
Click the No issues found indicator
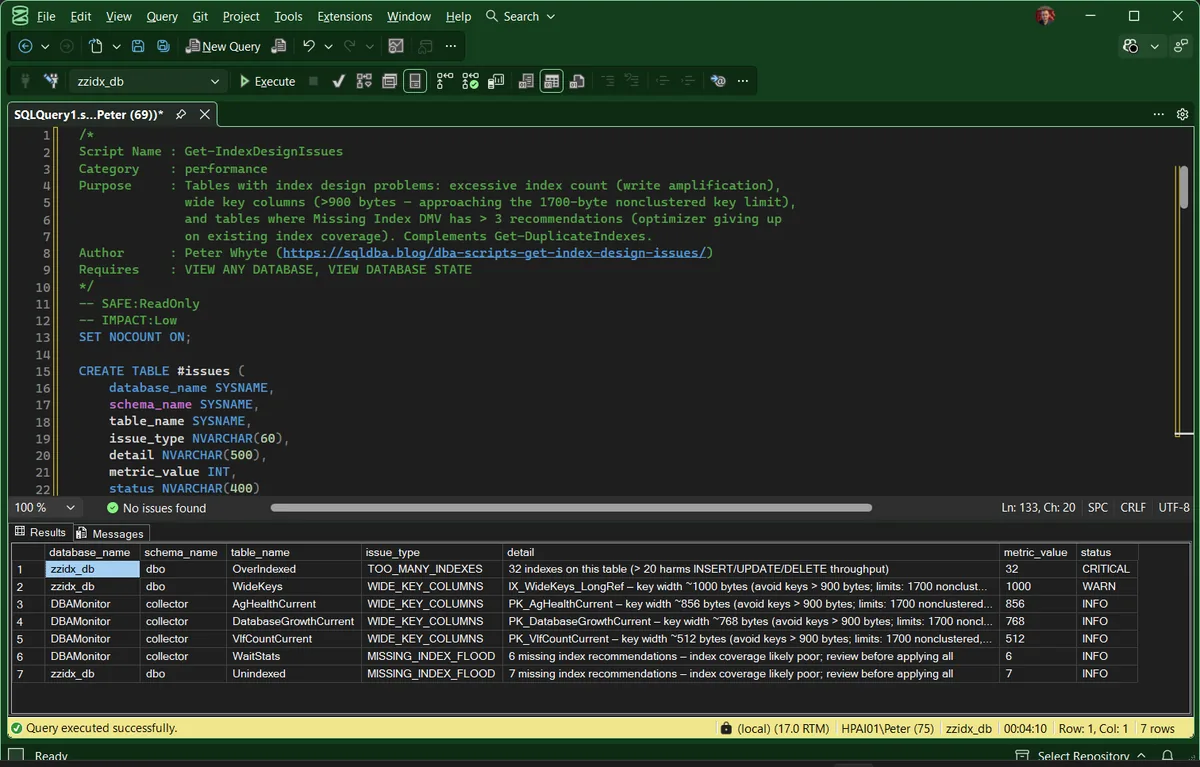[156, 508]
